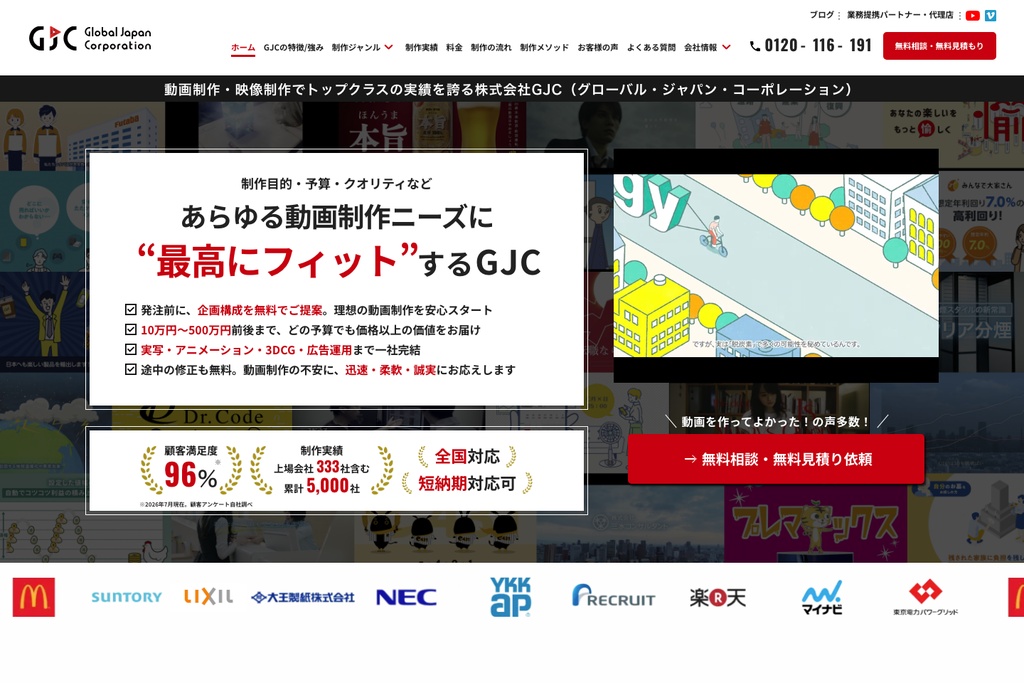Click the NEC logo
The width and height of the screenshot is (1024, 683).
pos(406,597)
